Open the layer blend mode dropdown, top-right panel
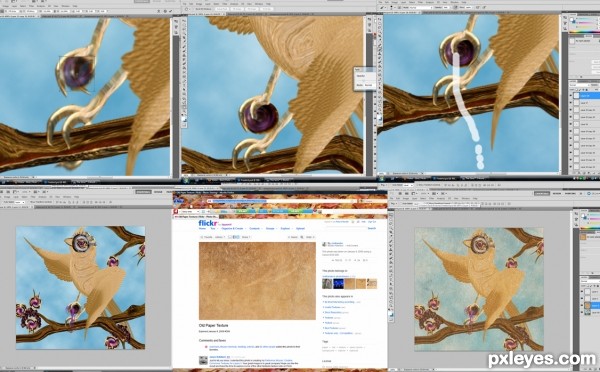 click(x=579, y=85)
